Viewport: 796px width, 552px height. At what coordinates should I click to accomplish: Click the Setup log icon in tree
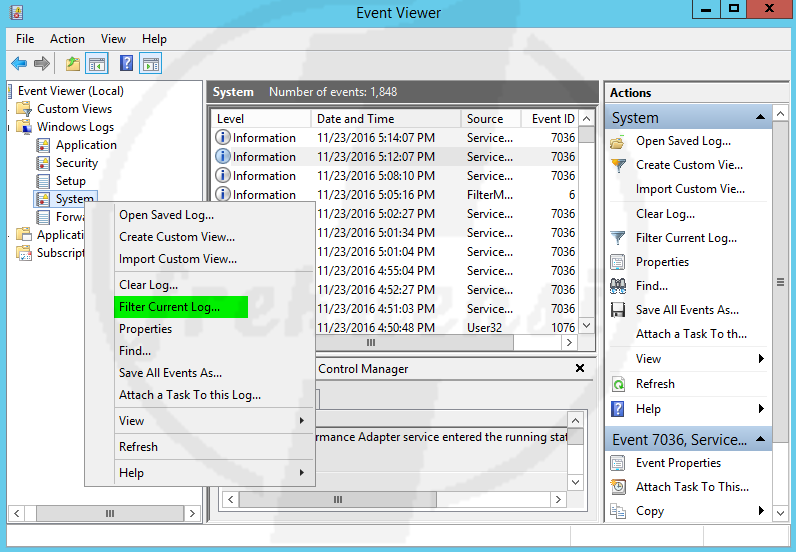[x=43, y=181]
